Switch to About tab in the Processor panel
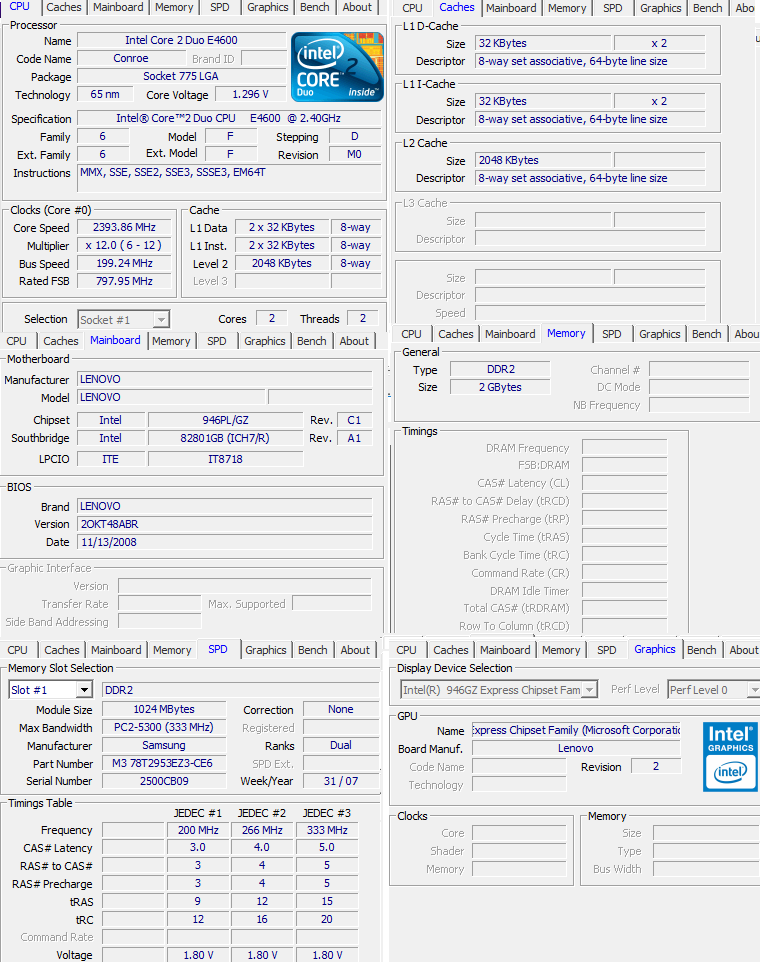Viewport: 760px width, 962px height. point(357,7)
